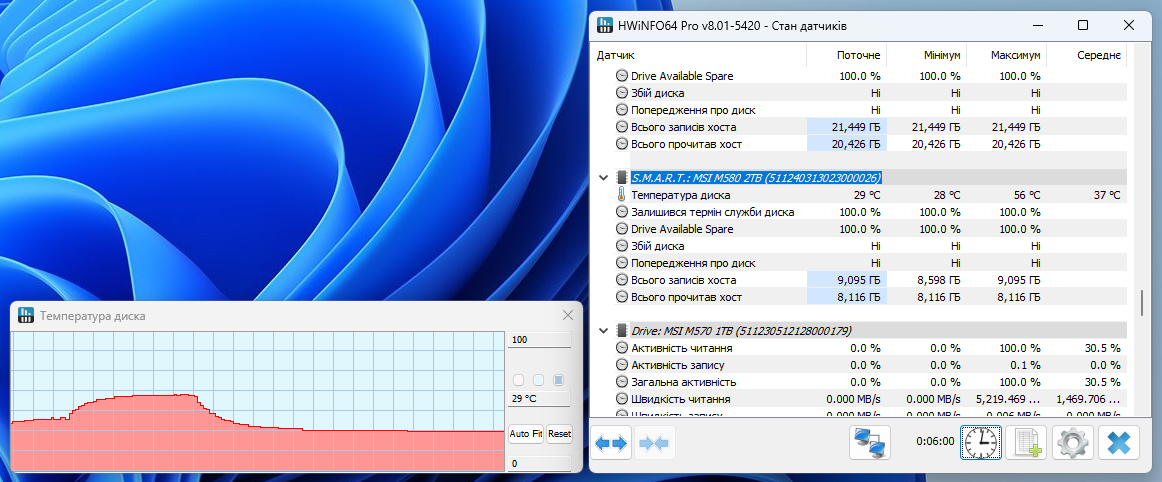Click Reset in the graph window
Image resolution: width=1162 pixels, height=482 pixels.
(x=560, y=434)
